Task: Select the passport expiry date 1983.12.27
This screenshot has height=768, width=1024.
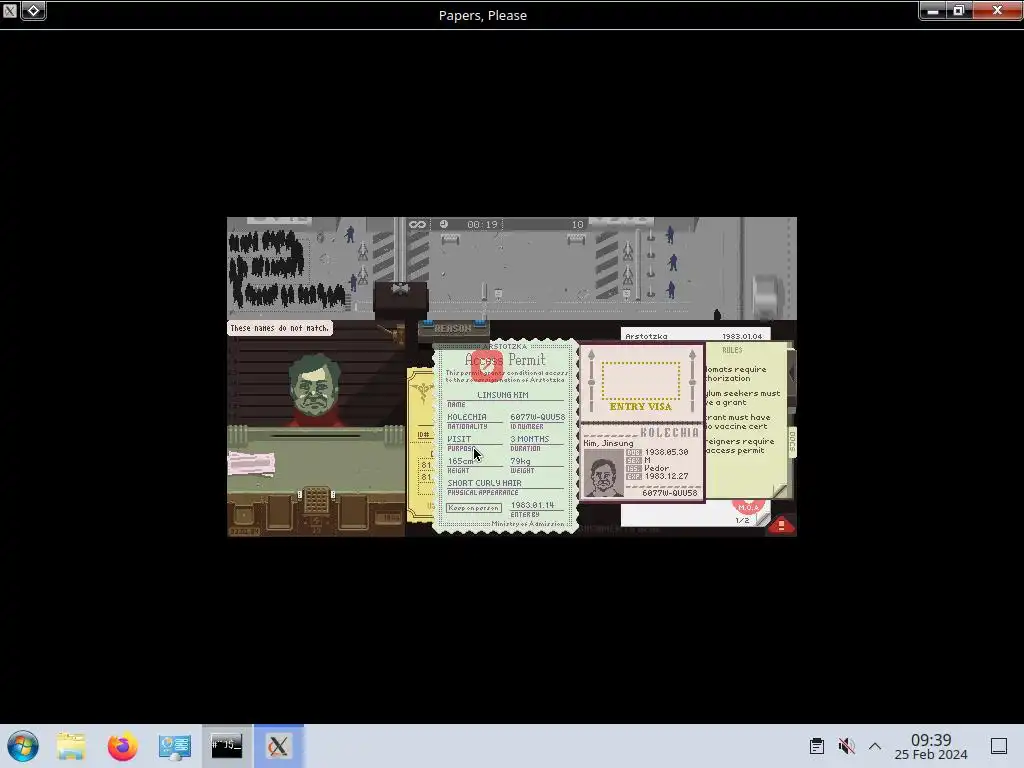Action: [666, 476]
